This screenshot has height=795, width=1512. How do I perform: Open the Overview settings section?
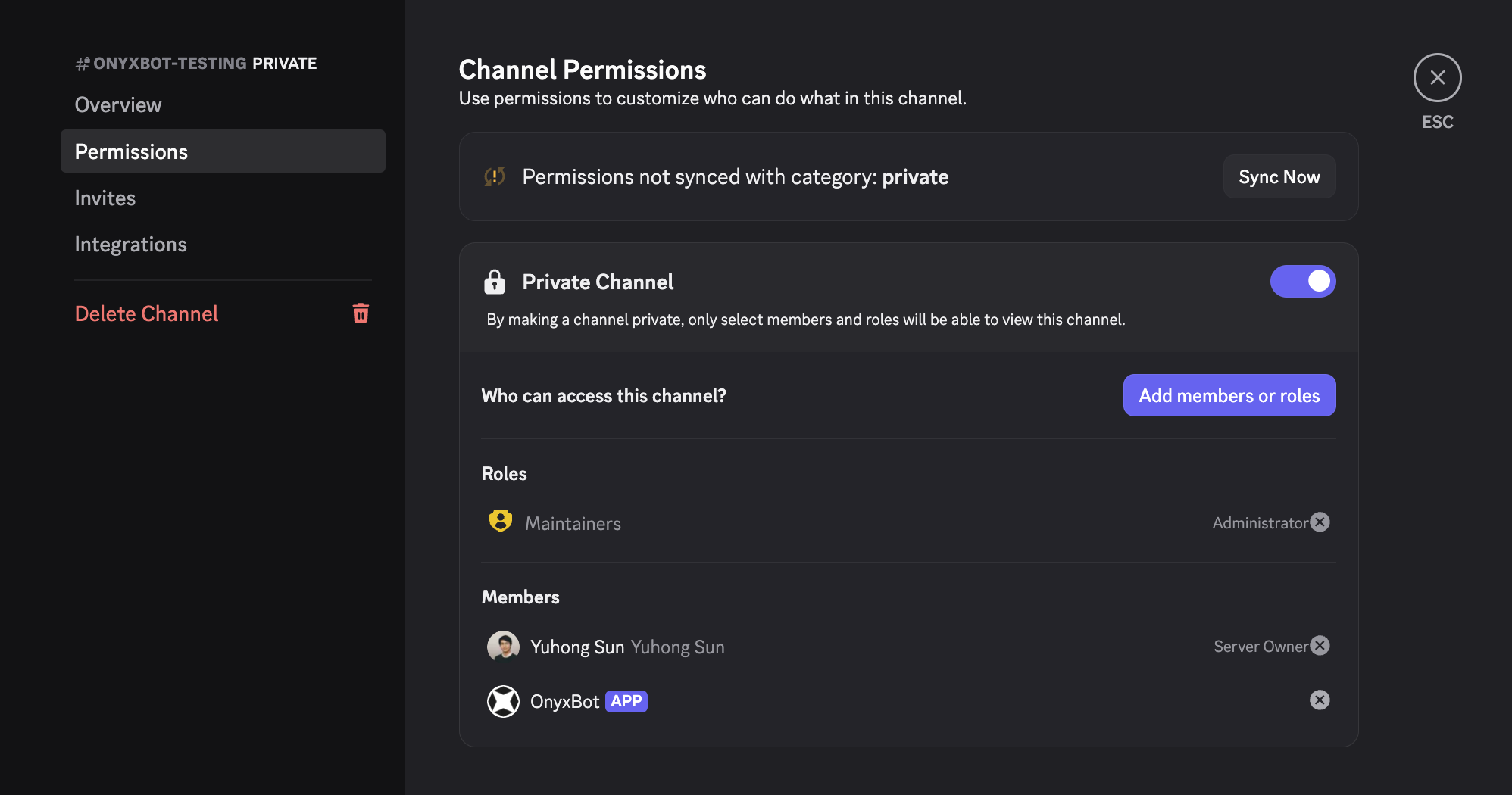click(x=117, y=104)
